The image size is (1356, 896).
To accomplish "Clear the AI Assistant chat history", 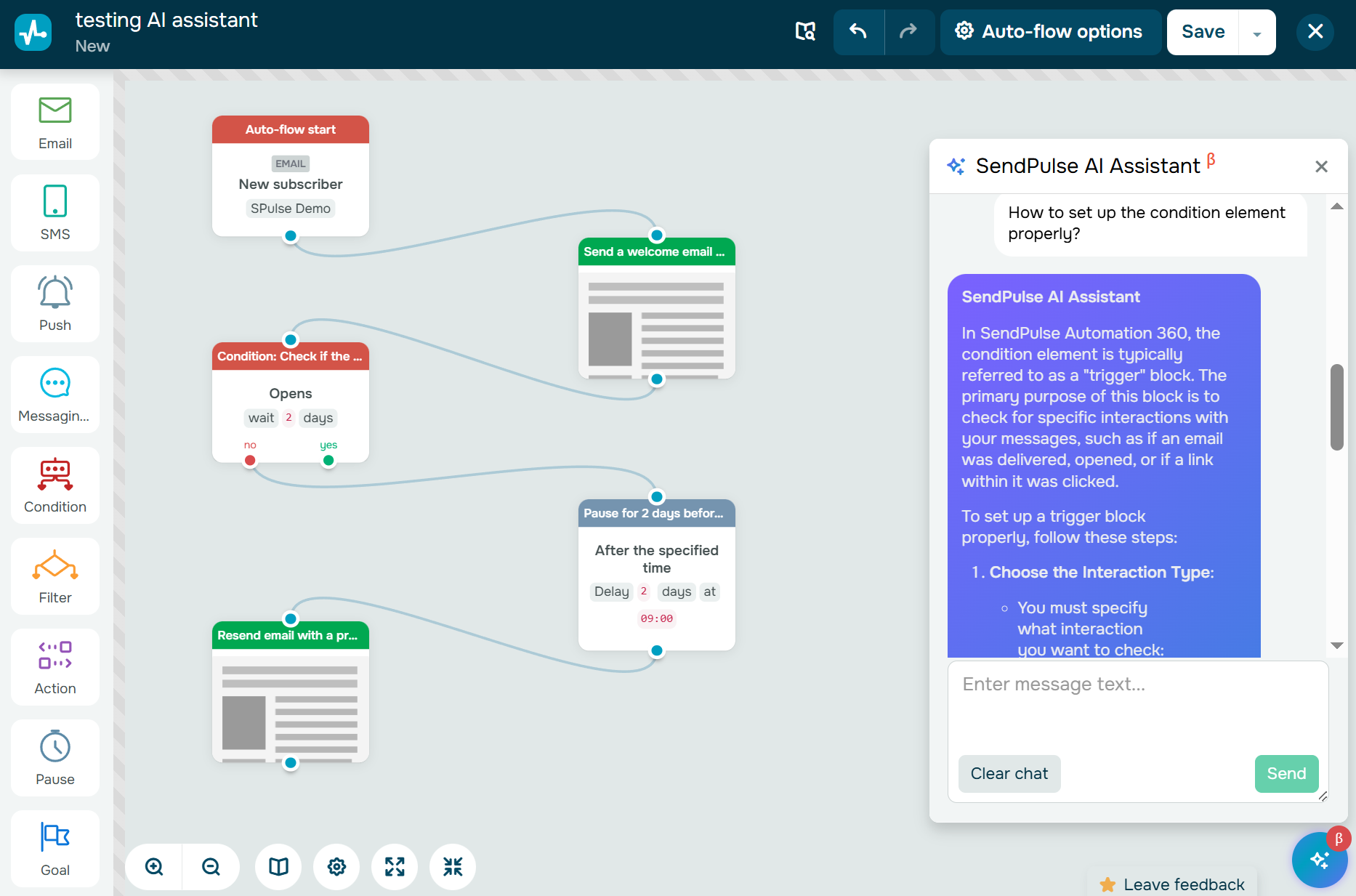I will tap(1009, 773).
